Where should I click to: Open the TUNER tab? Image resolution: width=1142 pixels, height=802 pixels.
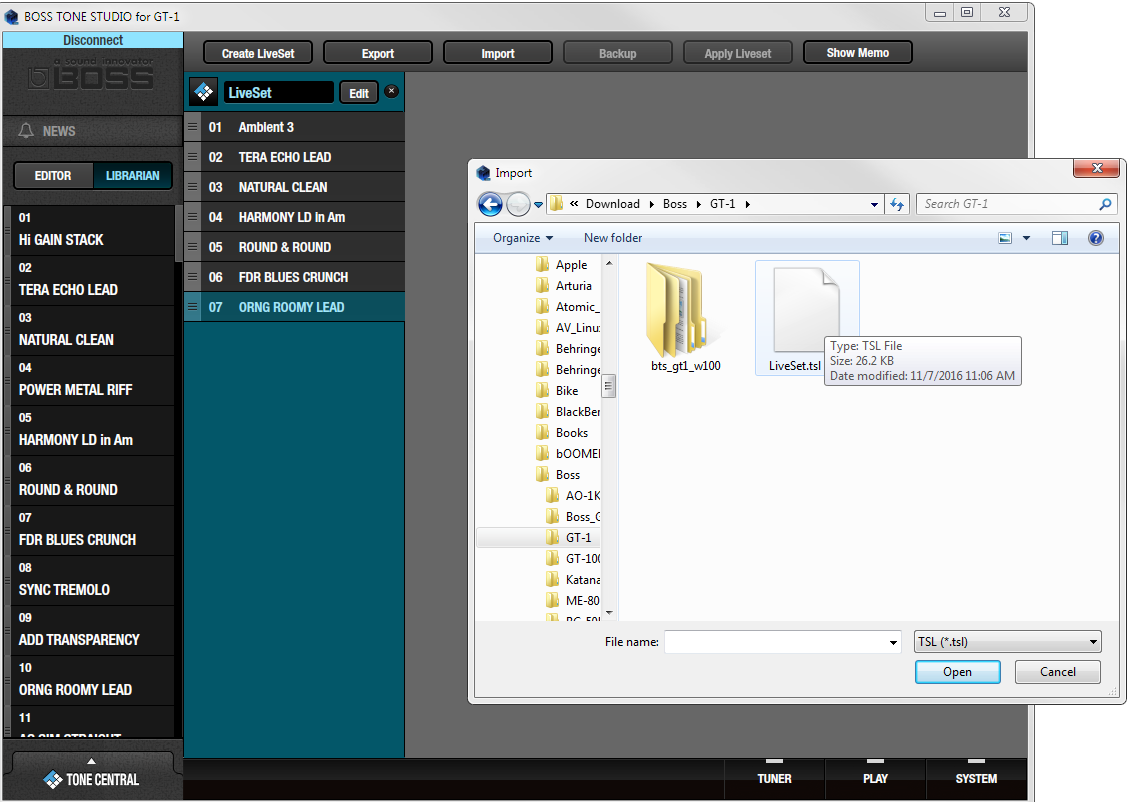774,779
